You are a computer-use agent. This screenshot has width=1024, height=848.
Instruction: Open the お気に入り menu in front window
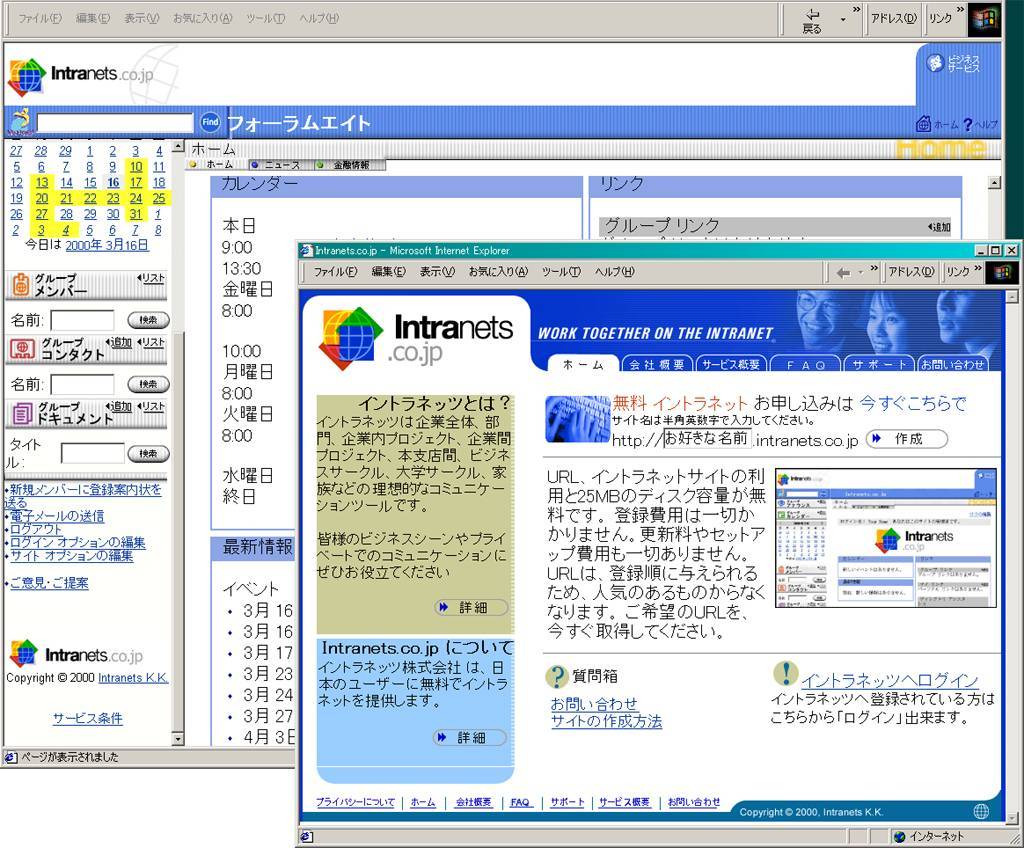[500, 272]
